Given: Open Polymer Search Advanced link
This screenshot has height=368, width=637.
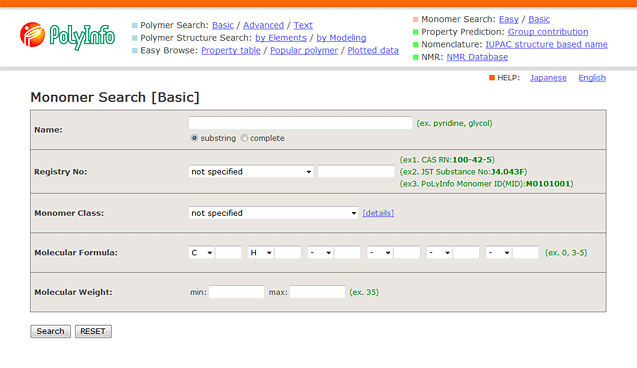Looking at the screenshot, I should tap(263, 25).
